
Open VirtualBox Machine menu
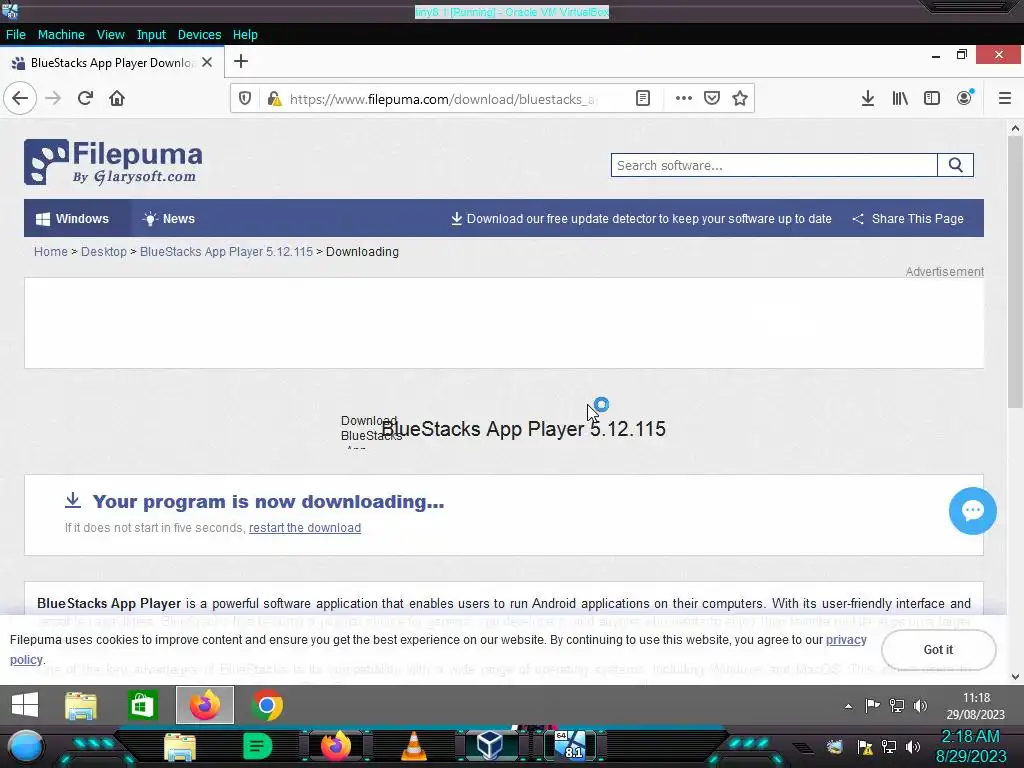[61, 35]
